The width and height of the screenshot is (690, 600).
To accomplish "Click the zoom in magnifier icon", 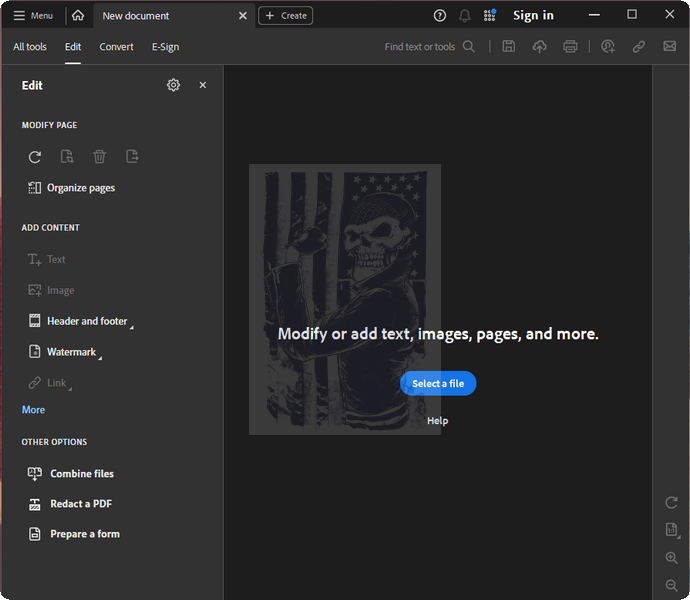I will pyautogui.click(x=672, y=558).
